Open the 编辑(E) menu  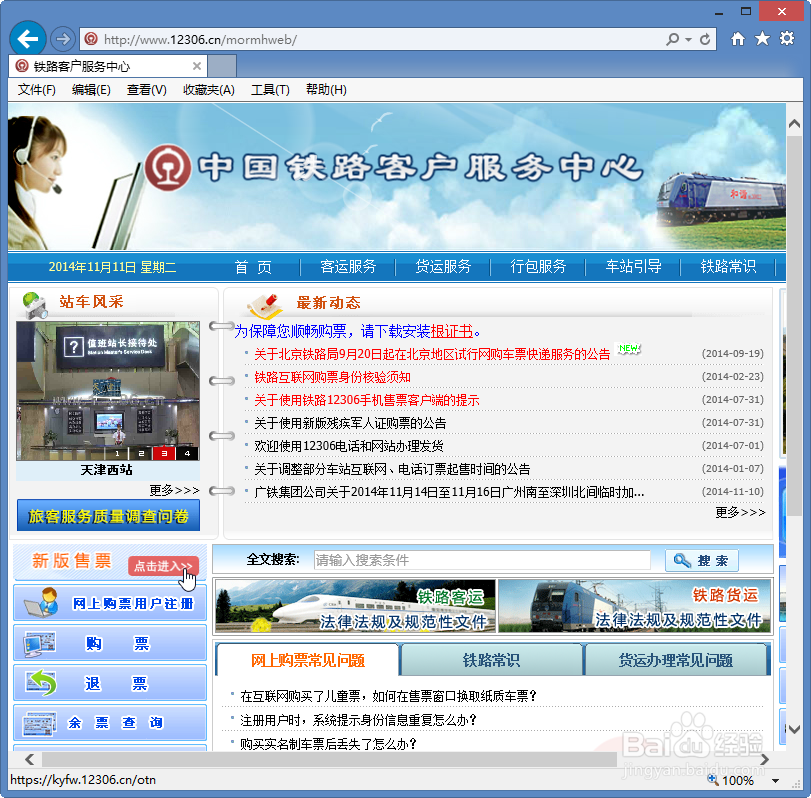click(x=91, y=90)
